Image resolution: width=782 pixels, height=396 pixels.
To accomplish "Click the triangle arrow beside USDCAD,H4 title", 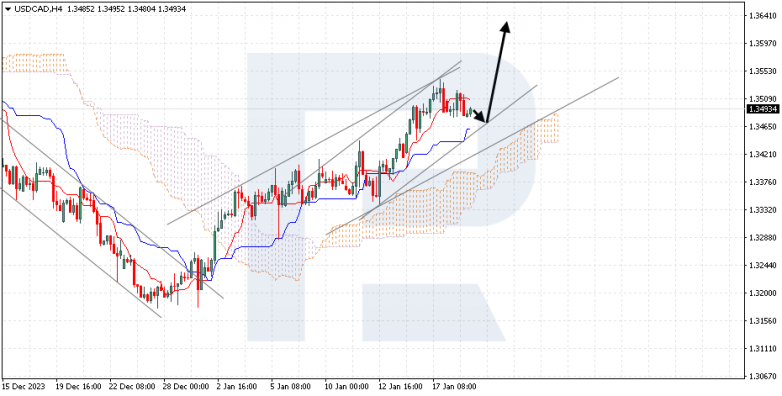I will coord(7,9).
